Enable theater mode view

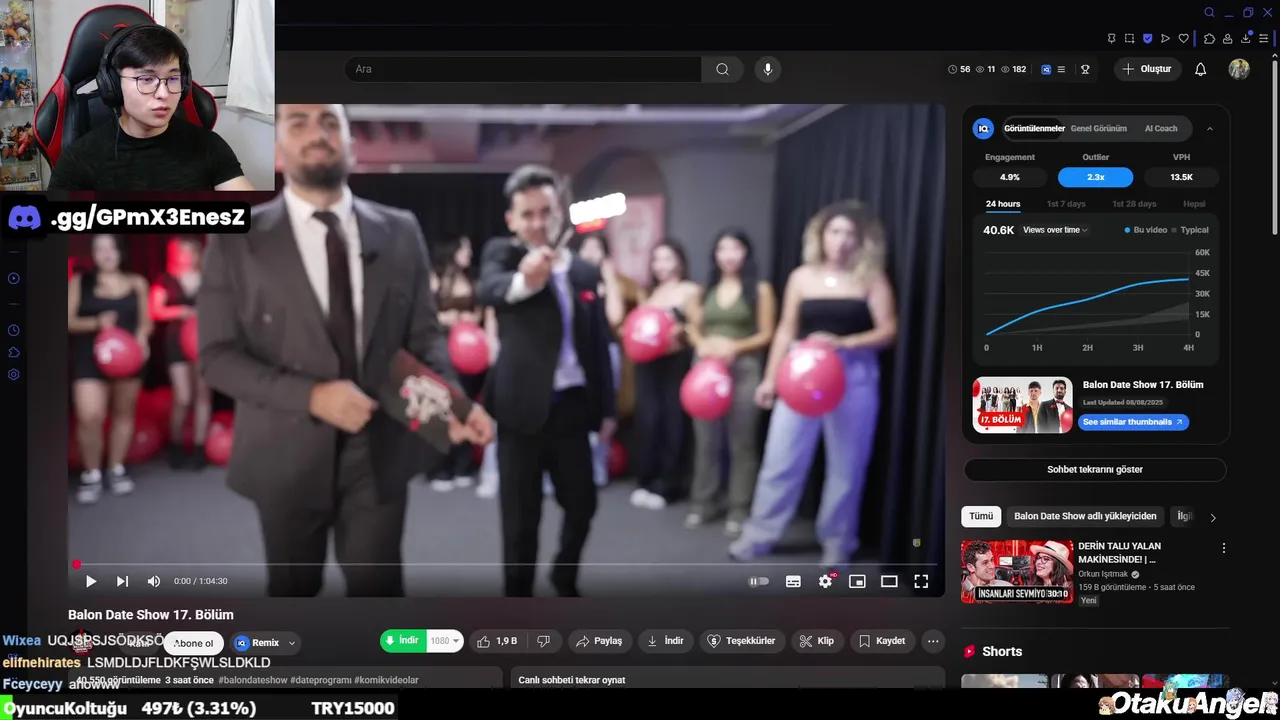click(x=889, y=581)
